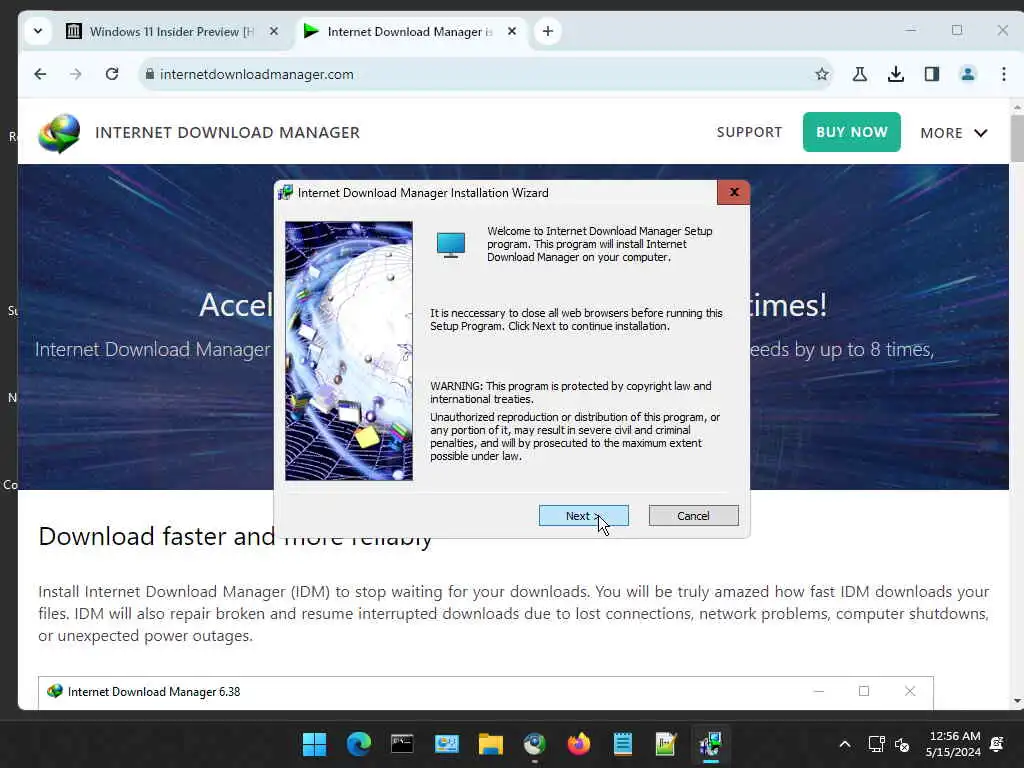The width and height of the screenshot is (1024, 768).
Task: Open the Control Panel taskbar icon
Action: coord(447,744)
